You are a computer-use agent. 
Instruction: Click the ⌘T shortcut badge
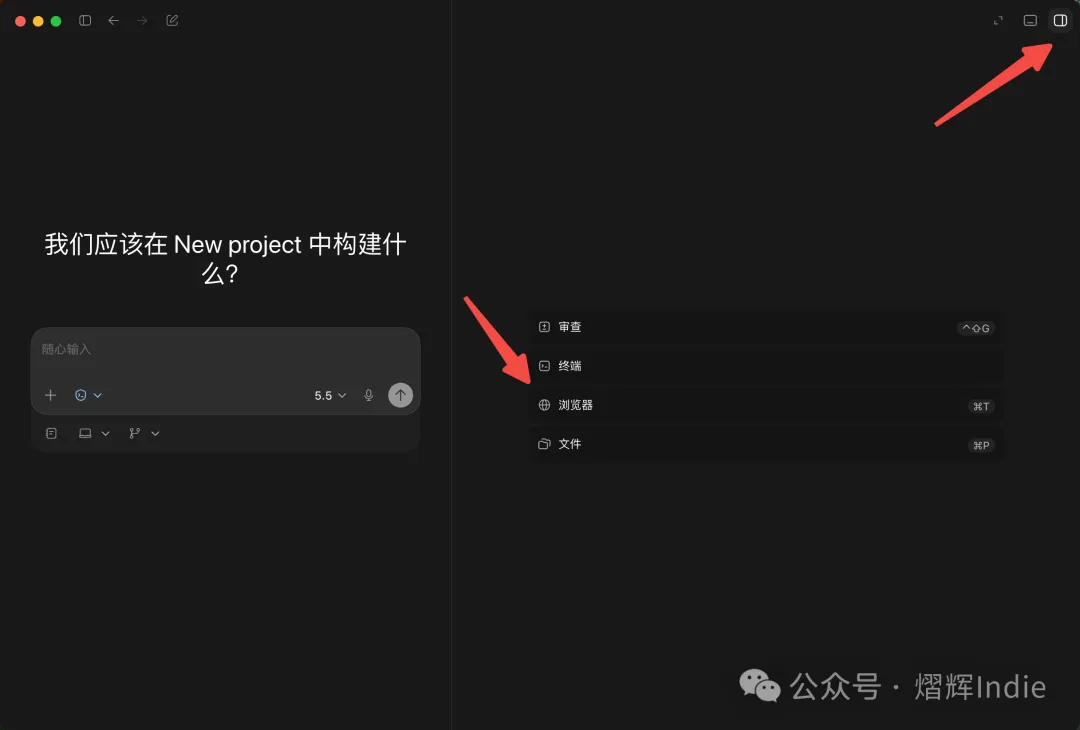pos(981,406)
